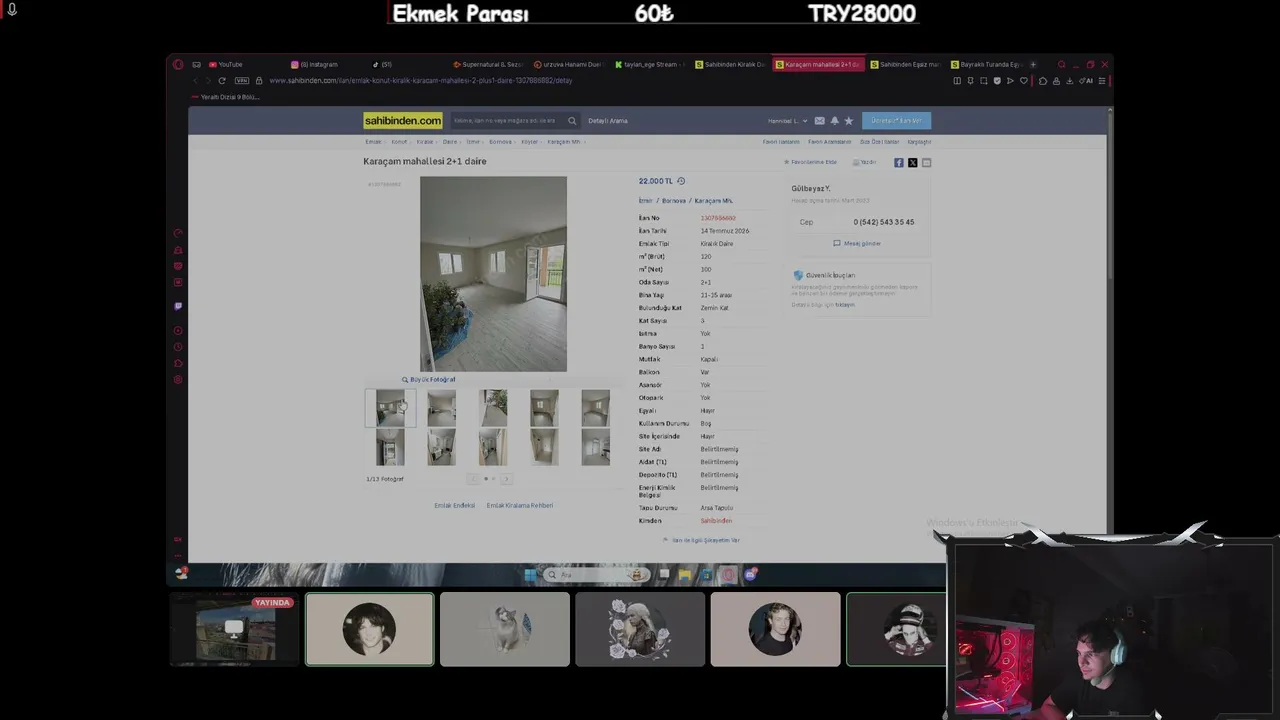Image resolution: width=1280 pixels, height=720 pixels.
Task: Click Büyük Fotoğraf link
Action: click(x=428, y=379)
